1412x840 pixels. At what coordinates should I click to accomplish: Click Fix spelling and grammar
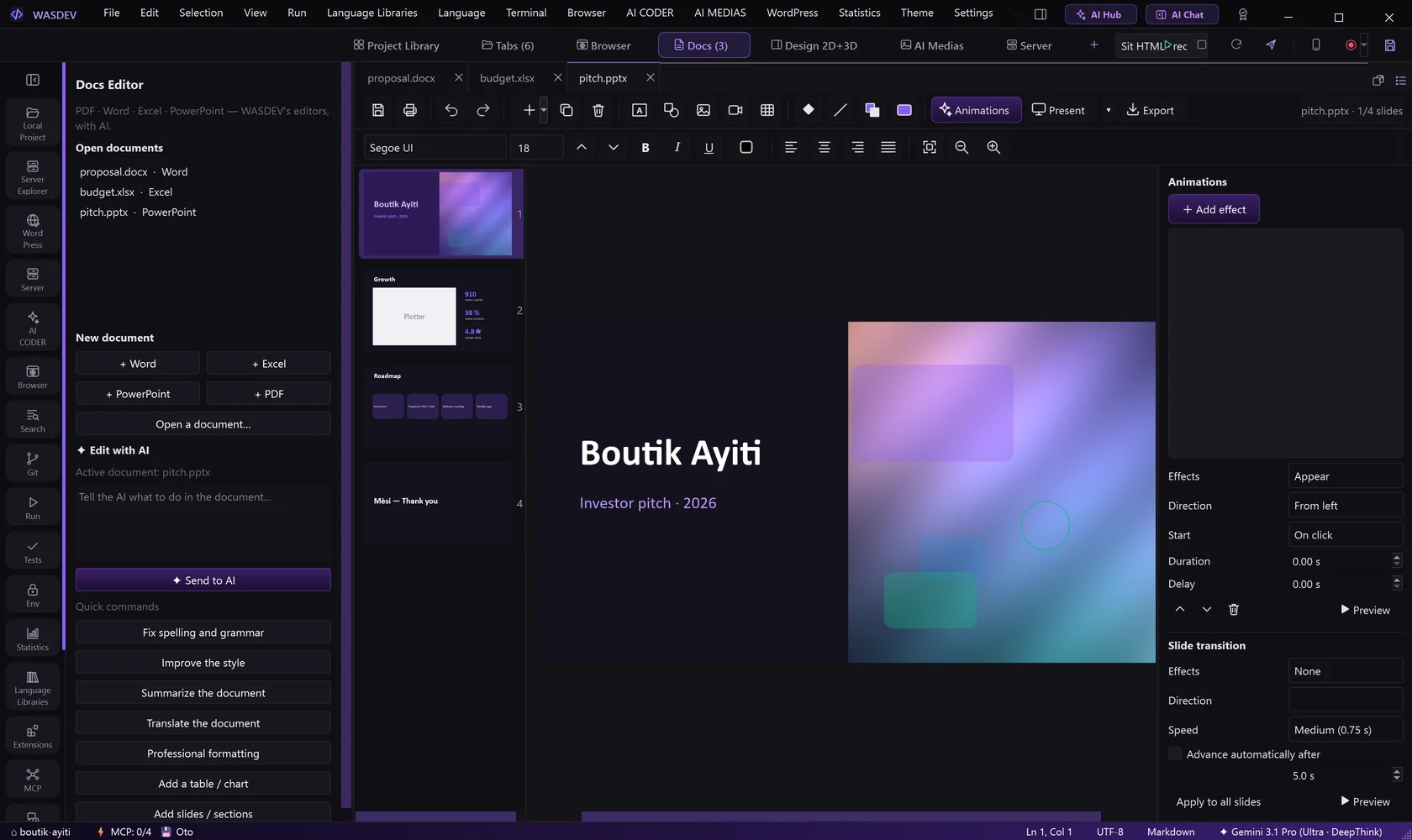[203, 633]
